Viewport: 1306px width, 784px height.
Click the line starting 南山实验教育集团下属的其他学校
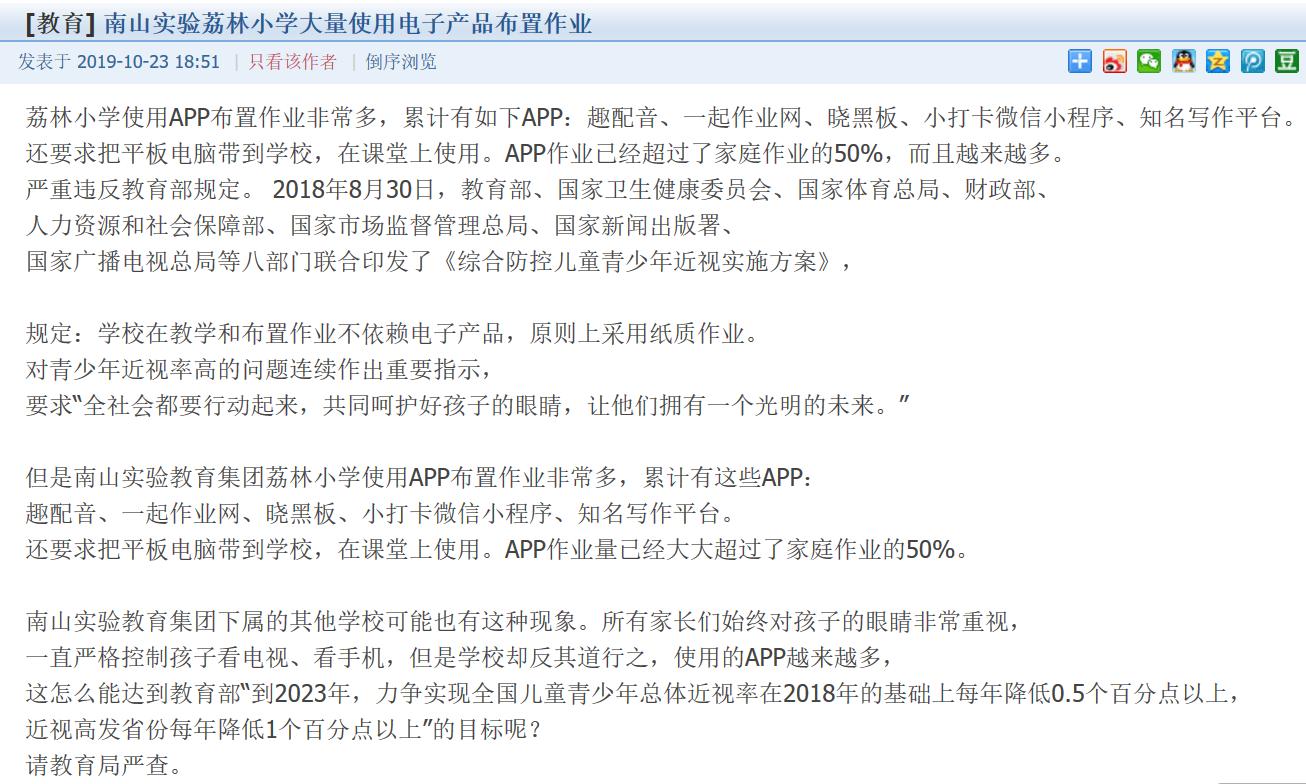(x=524, y=622)
